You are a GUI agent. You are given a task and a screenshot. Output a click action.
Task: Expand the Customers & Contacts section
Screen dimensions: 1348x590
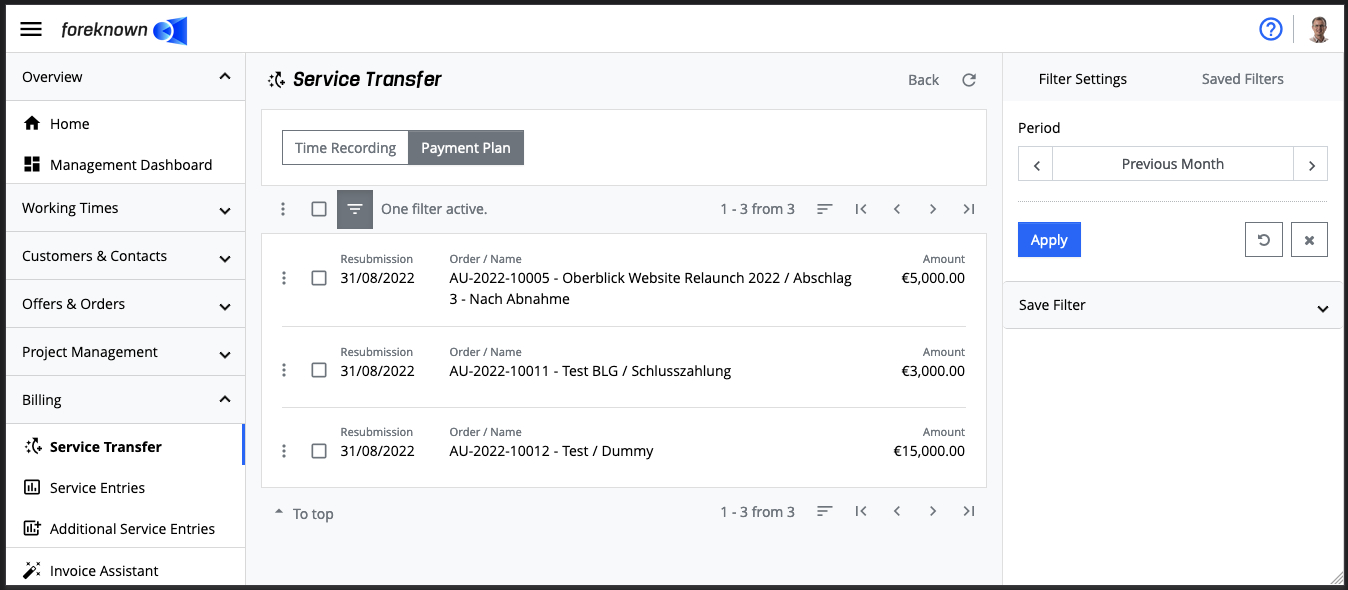125,256
